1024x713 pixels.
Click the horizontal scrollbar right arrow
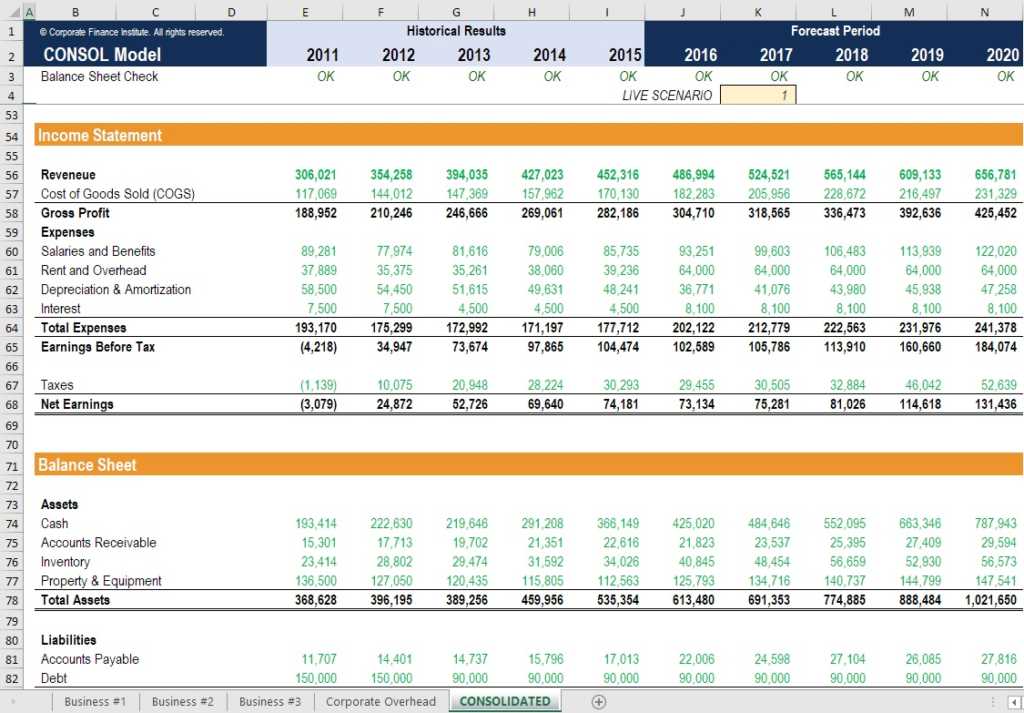click(x=1013, y=701)
